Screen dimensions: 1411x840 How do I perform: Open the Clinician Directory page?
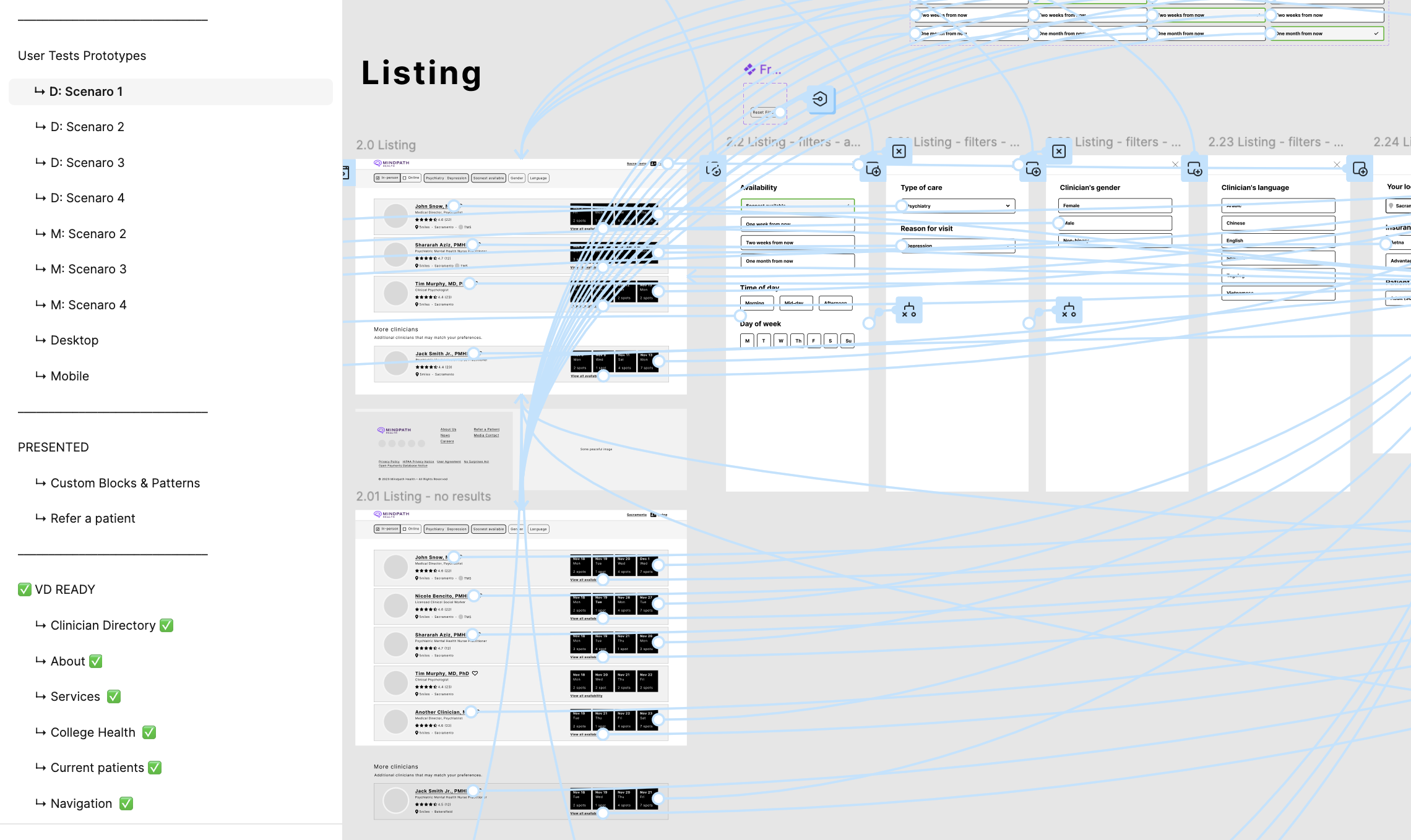[x=103, y=625]
